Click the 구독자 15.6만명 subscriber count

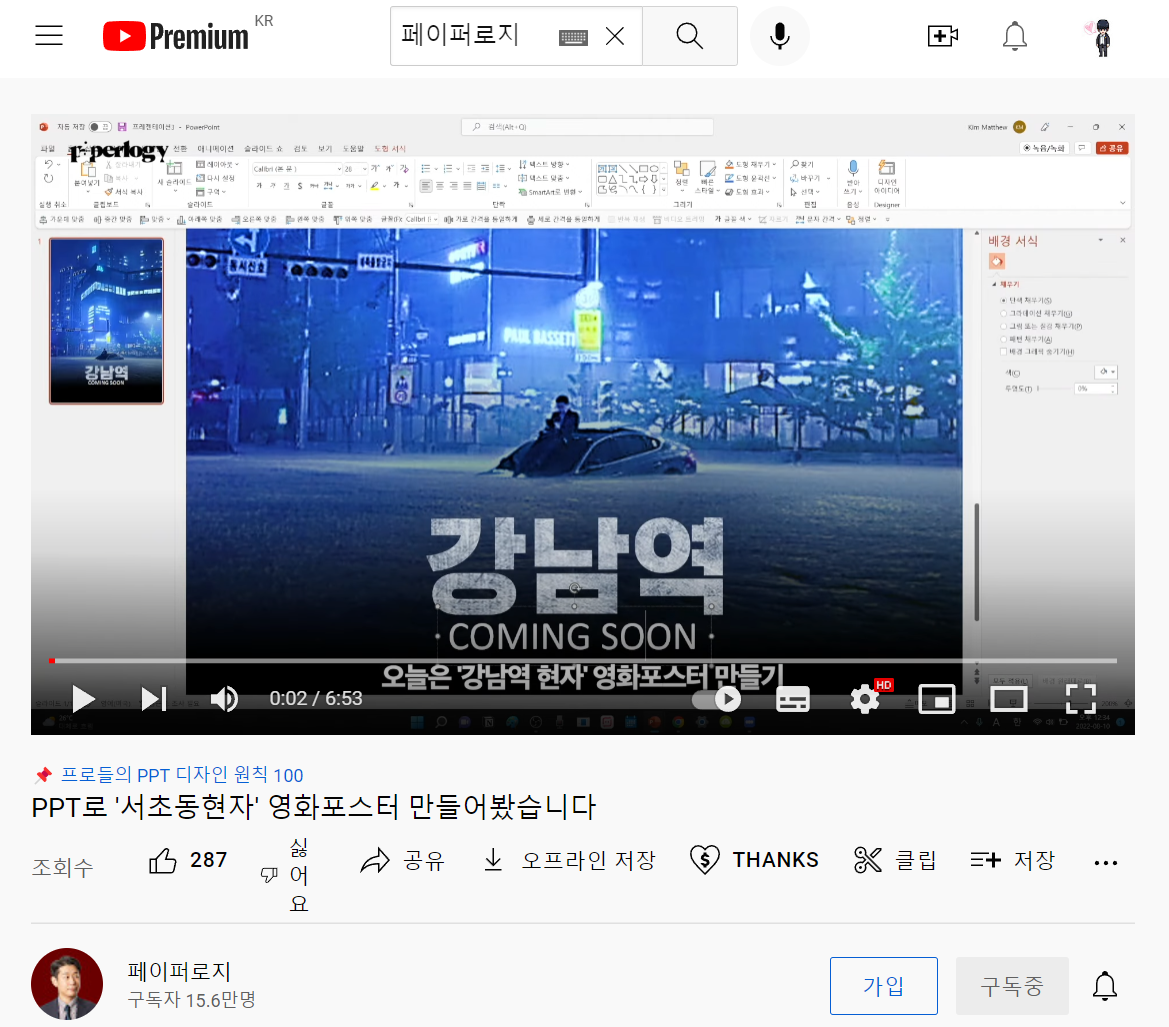pos(192,1000)
